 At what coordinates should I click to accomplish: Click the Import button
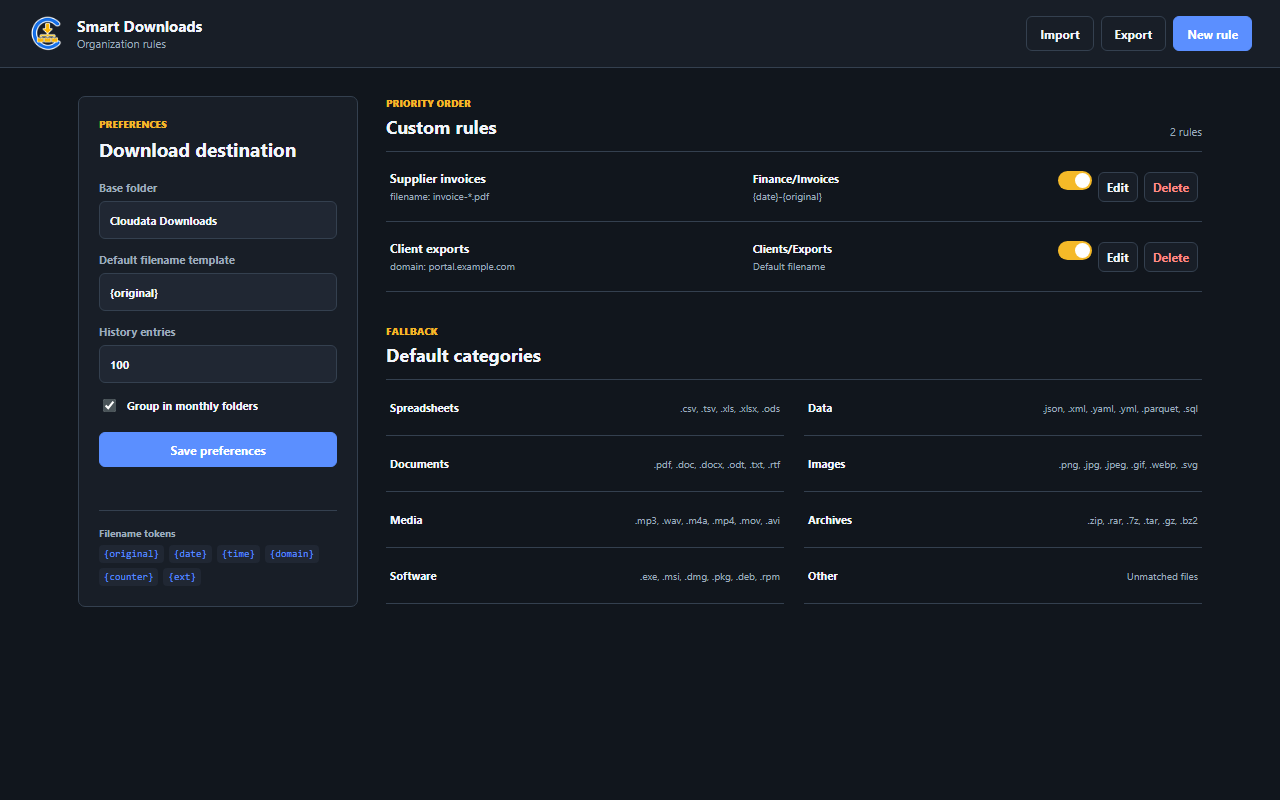point(1060,34)
